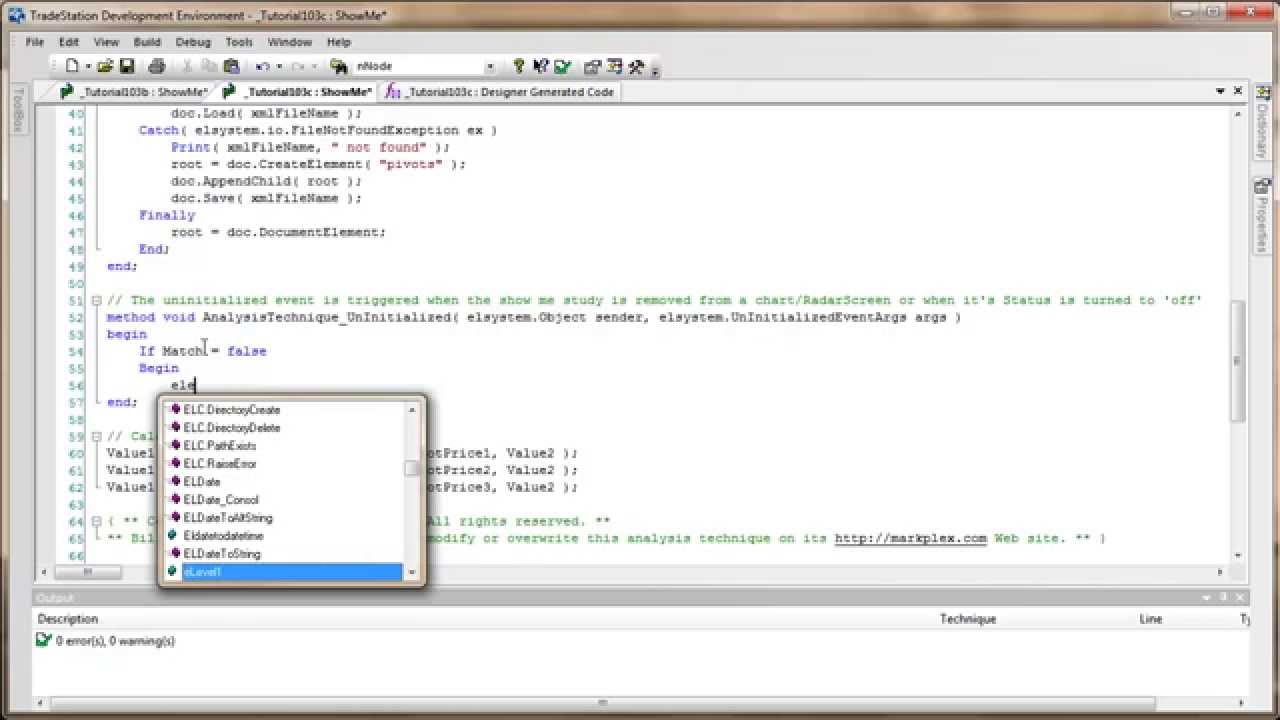1280x720 pixels.
Task: Click the Description column header in Output
Action: point(68,619)
